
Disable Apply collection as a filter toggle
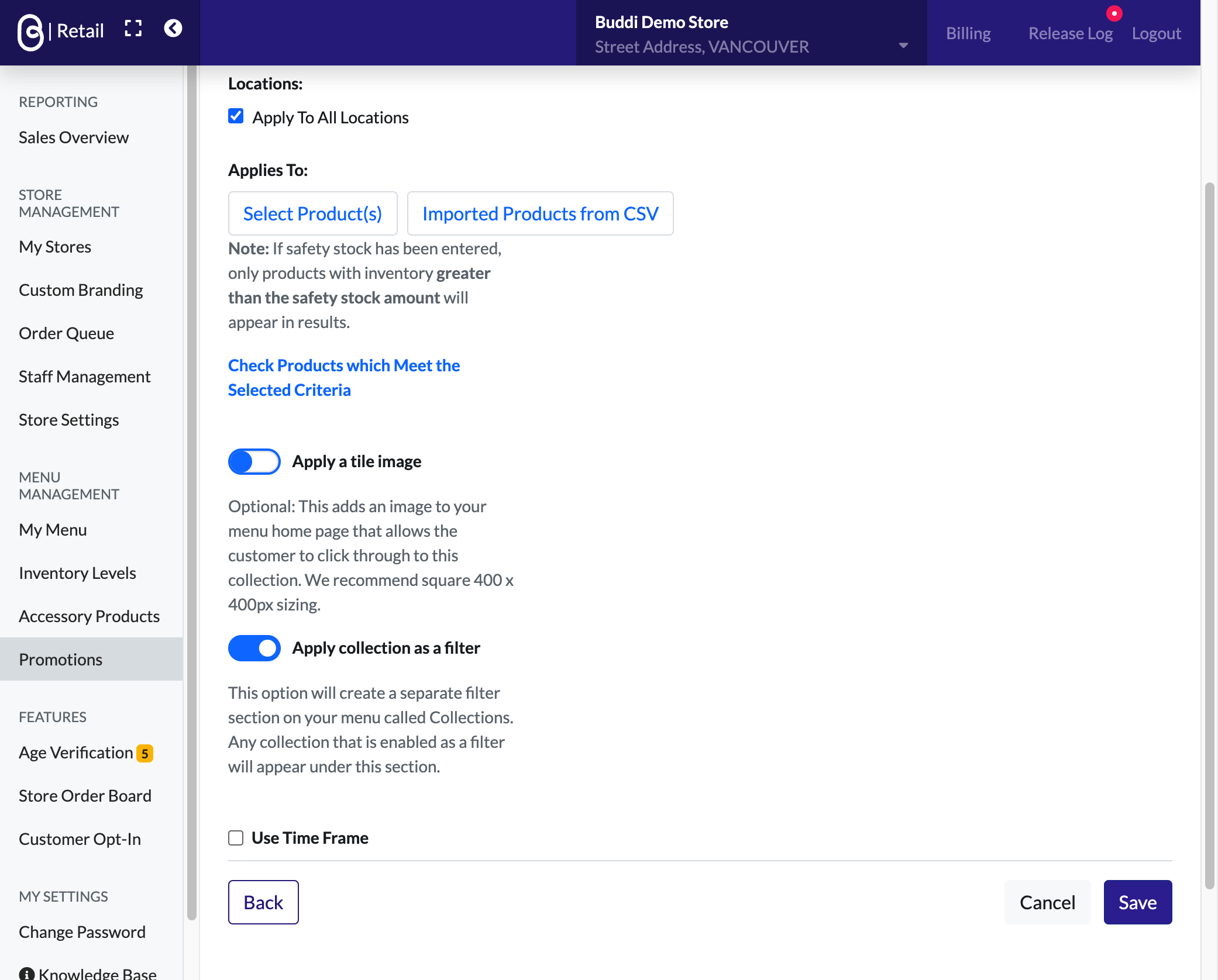point(254,648)
